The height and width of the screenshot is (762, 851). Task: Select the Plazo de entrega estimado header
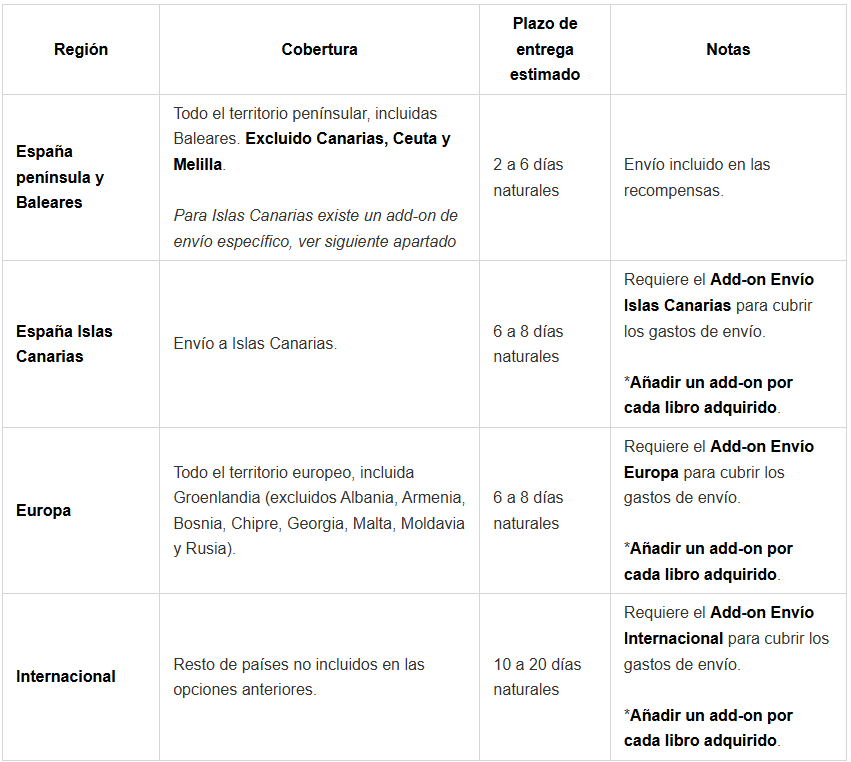544,49
